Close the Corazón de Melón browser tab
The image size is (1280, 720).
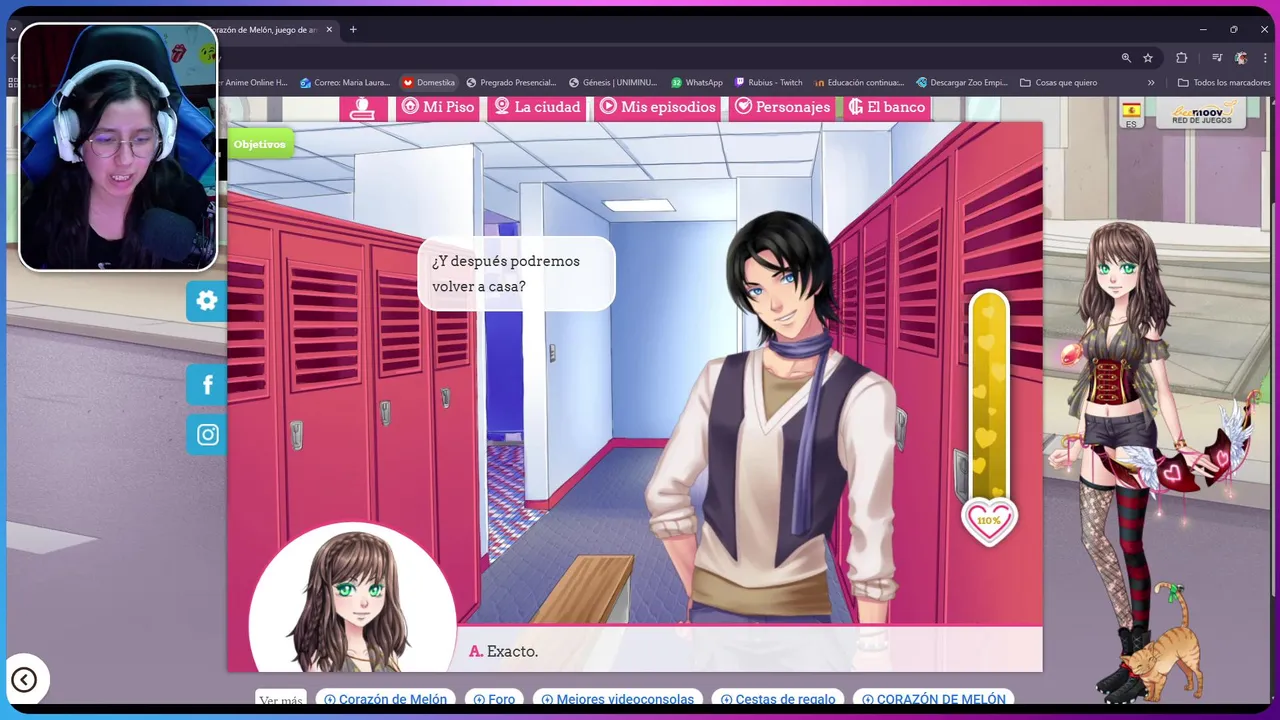click(329, 30)
